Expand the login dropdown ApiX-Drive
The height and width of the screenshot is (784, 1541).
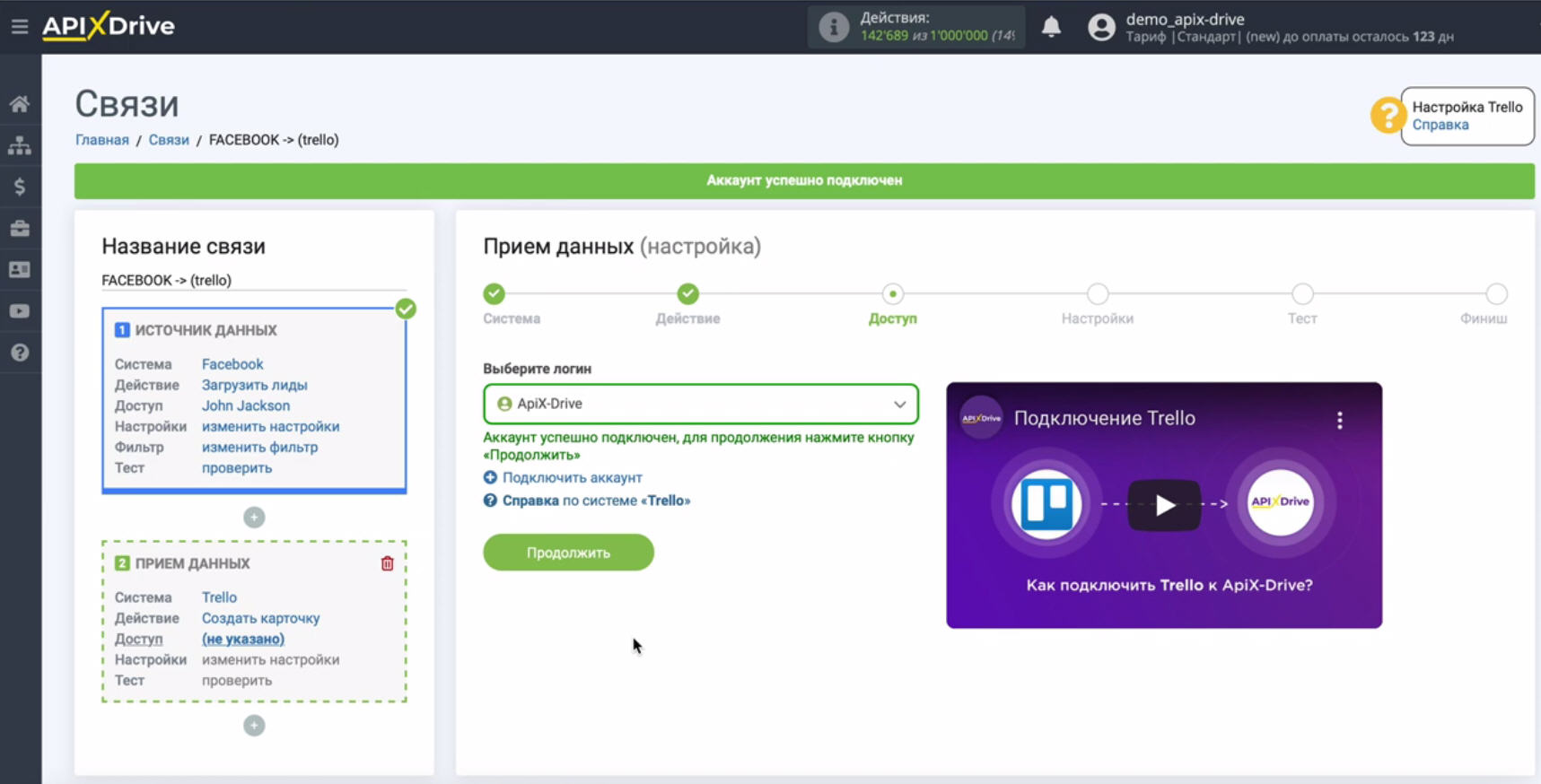click(x=701, y=404)
